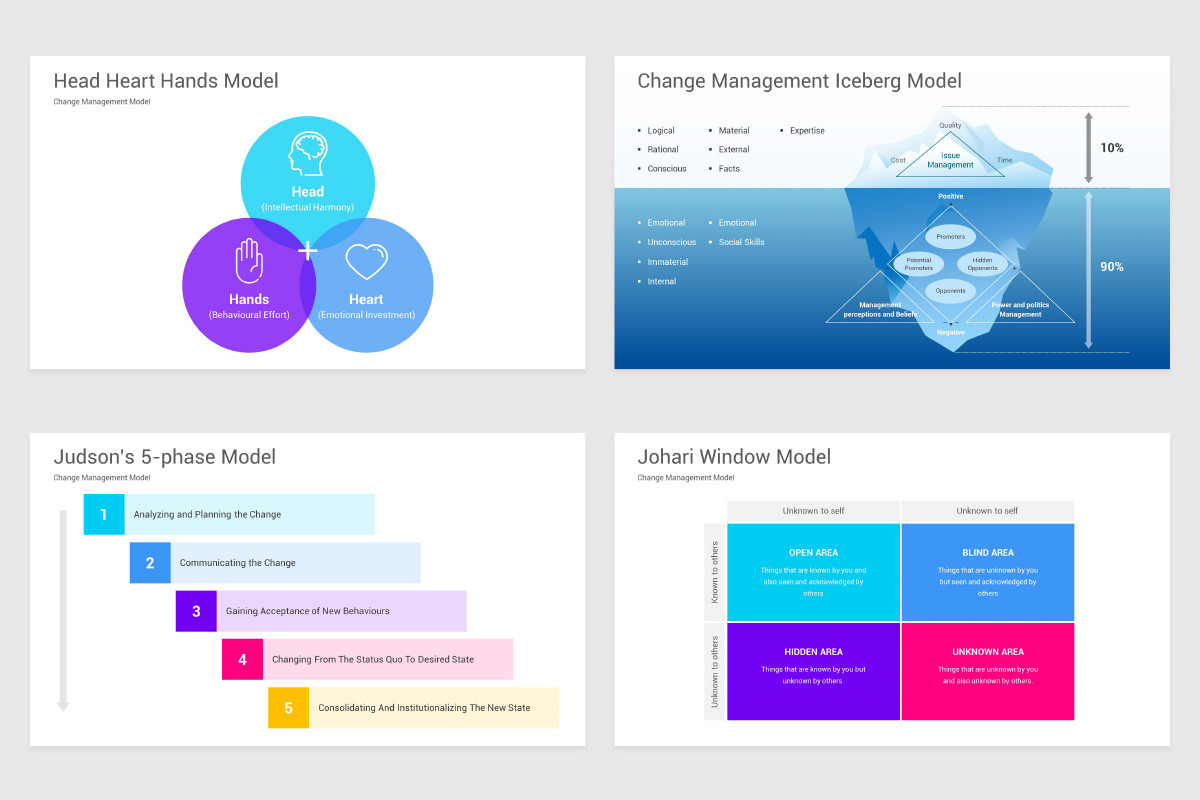
Task: Click the vertical "Known to others" row header
Action: [x=714, y=572]
